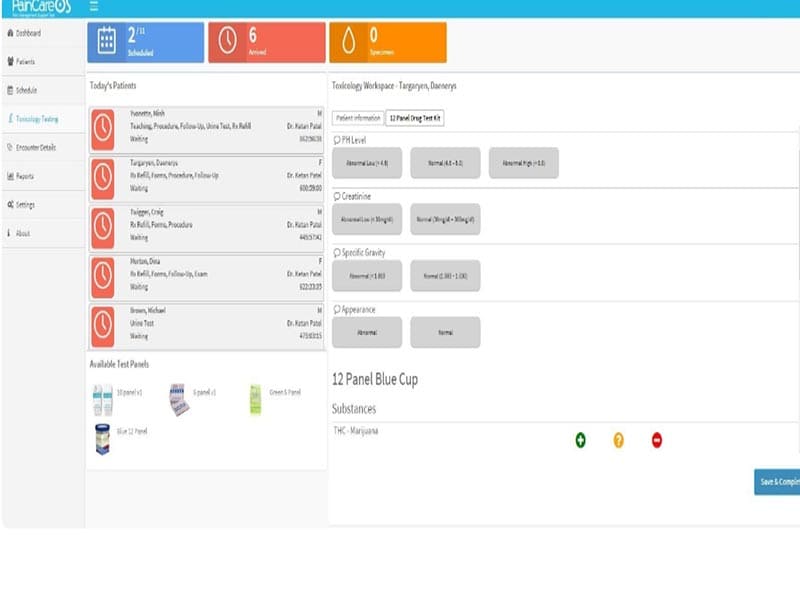Viewport: 800px width, 600px height.
Task: Choose the Blue 12 Panel cup thumbnail
Action: tap(103, 439)
